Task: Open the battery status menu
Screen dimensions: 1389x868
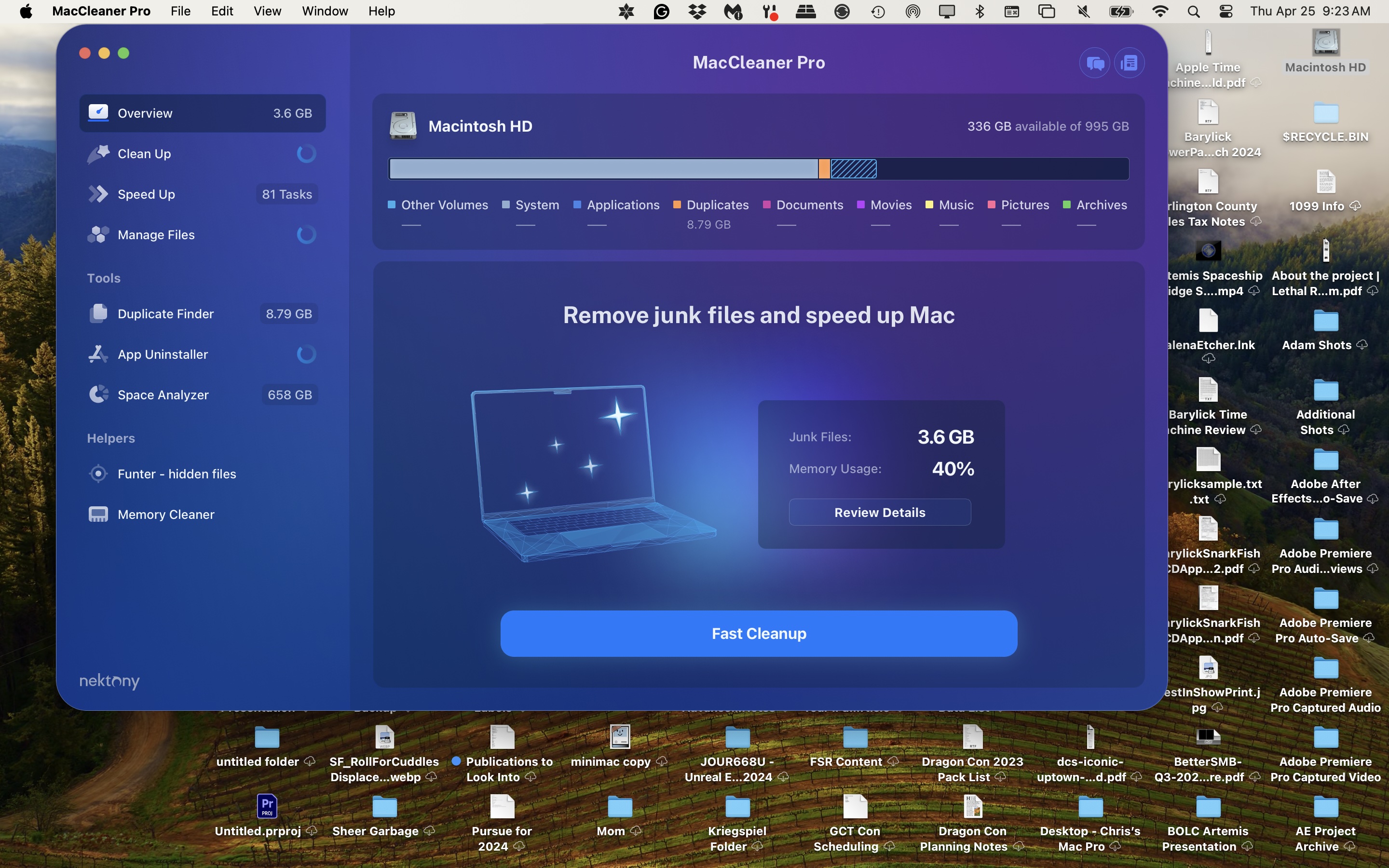Action: pyautogui.click(x=1120, y=11)
